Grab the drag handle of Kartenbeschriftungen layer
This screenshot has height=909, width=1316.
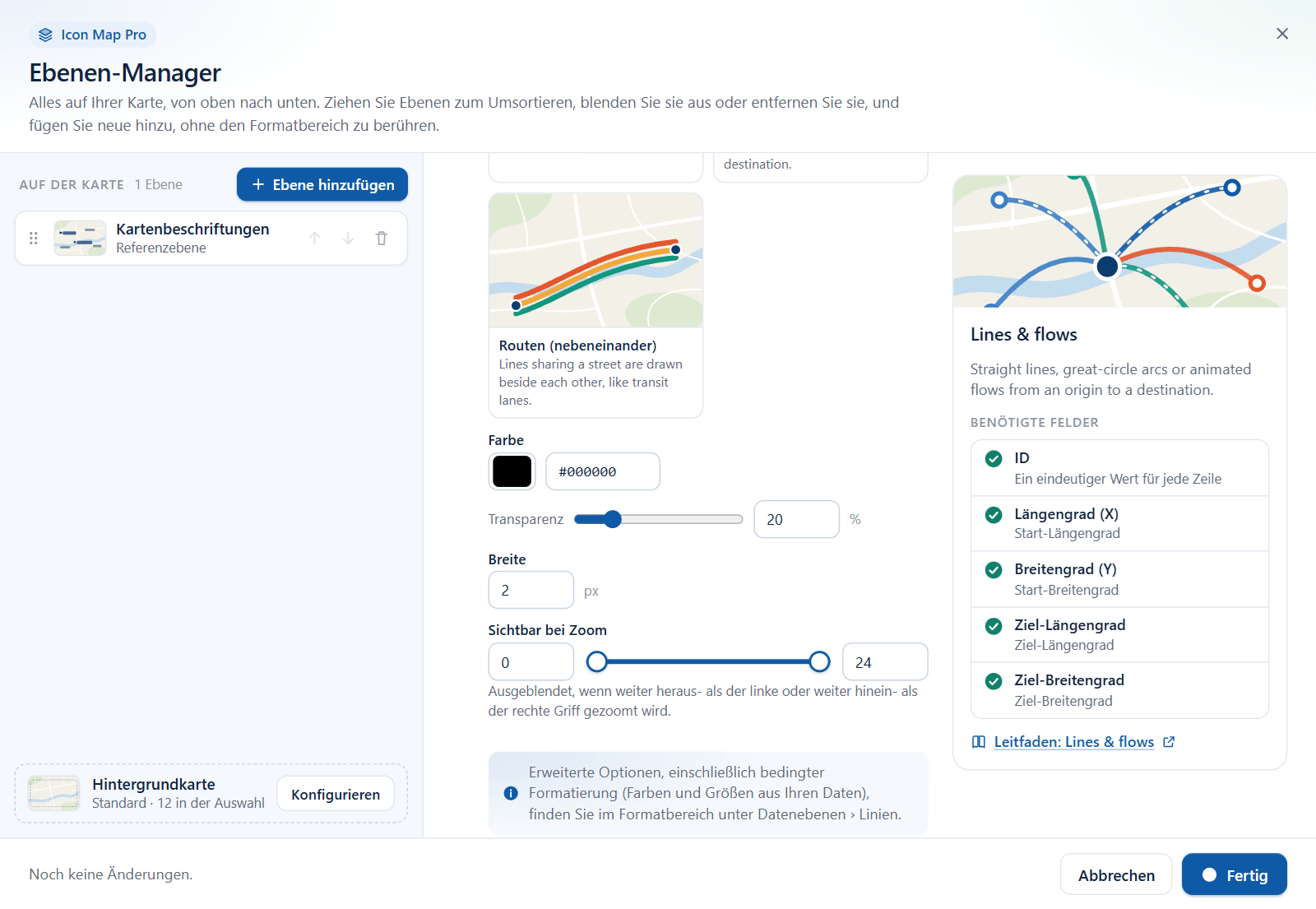pyautogui.click(x=34, y=239)
